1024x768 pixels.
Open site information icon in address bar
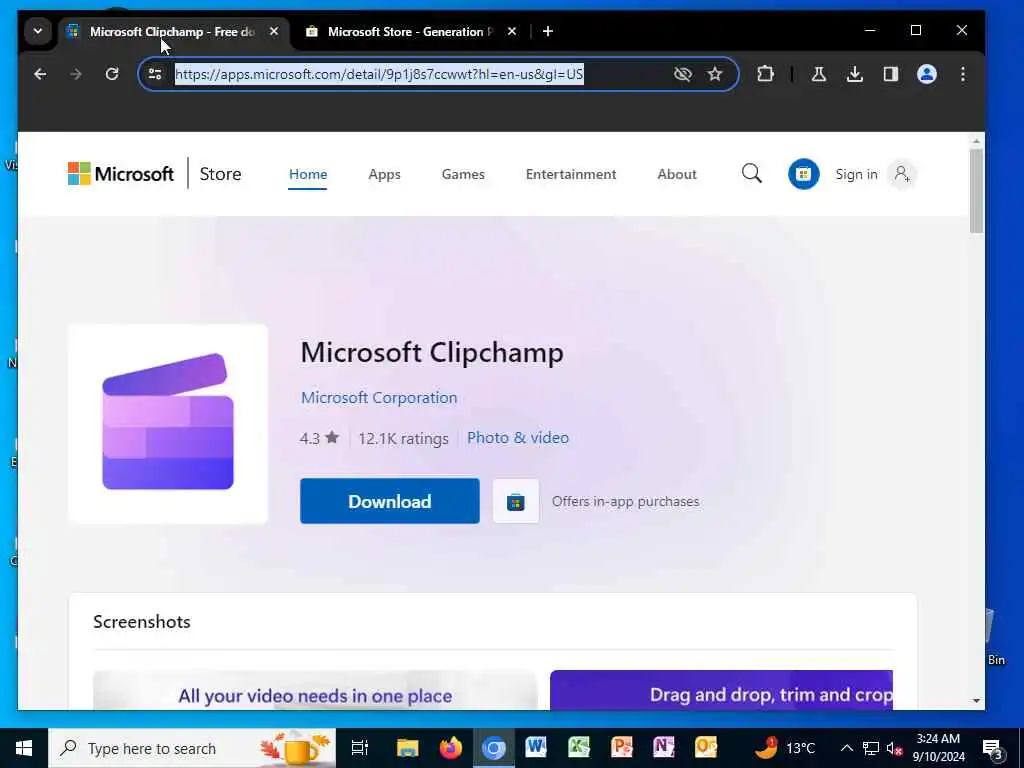pyautogui.click(x=155, y=74)
